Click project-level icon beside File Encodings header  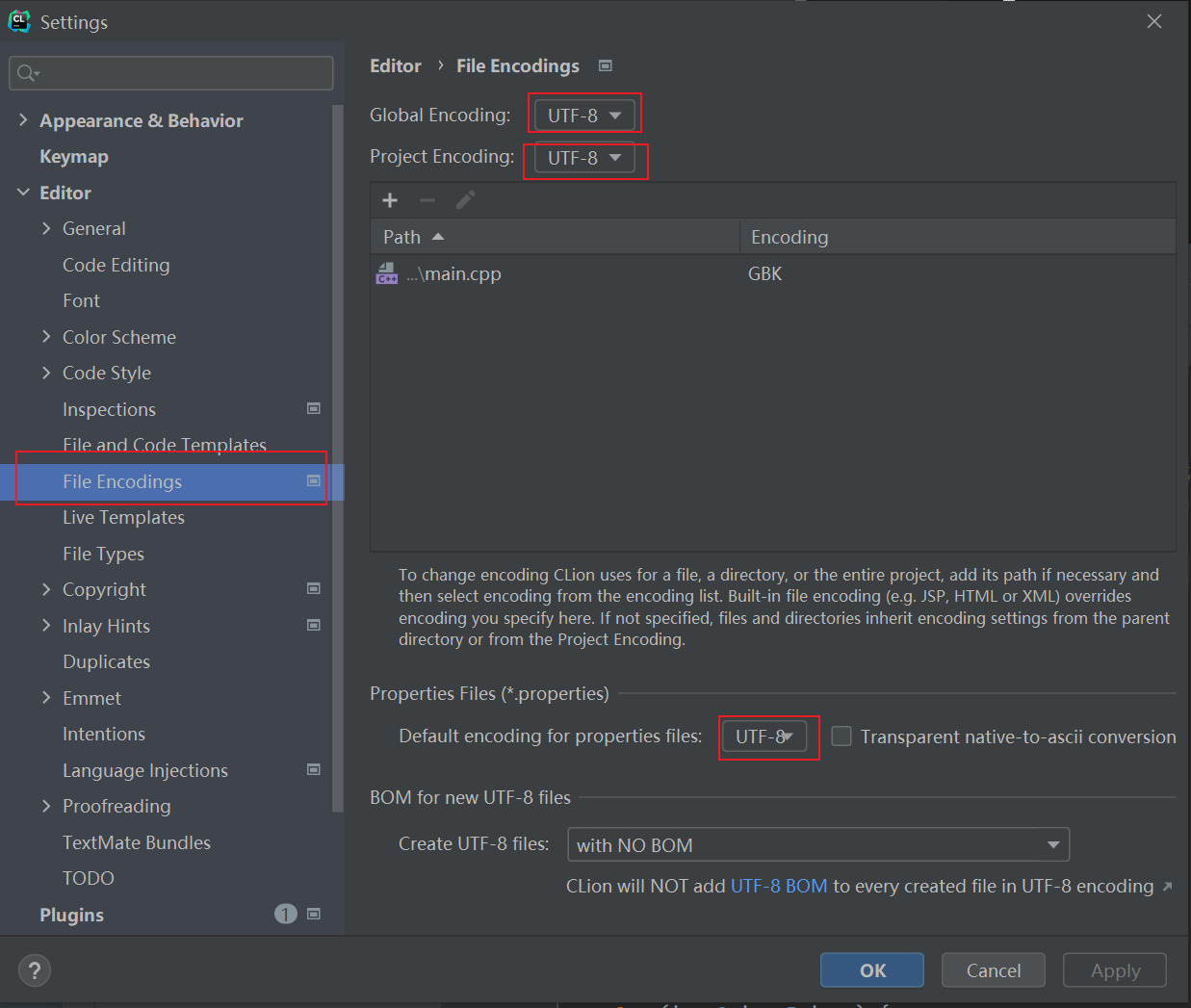click(606, 65)
